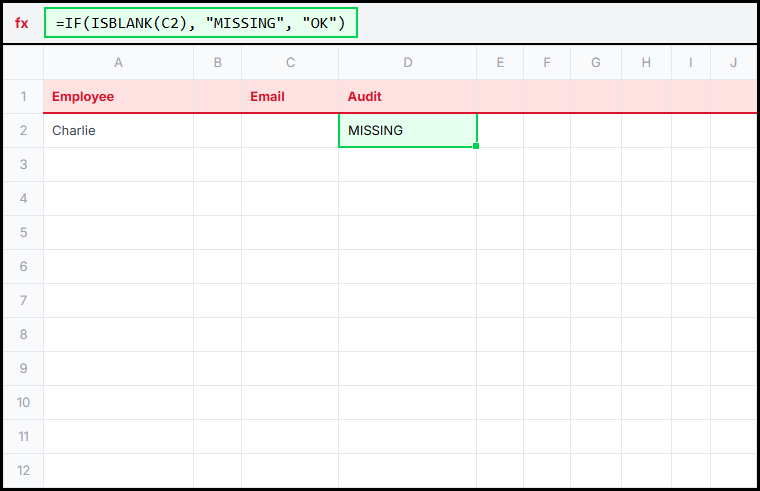Click the Email header cell
This screenshot has height=491, width=760.
[x=290, y=96]
